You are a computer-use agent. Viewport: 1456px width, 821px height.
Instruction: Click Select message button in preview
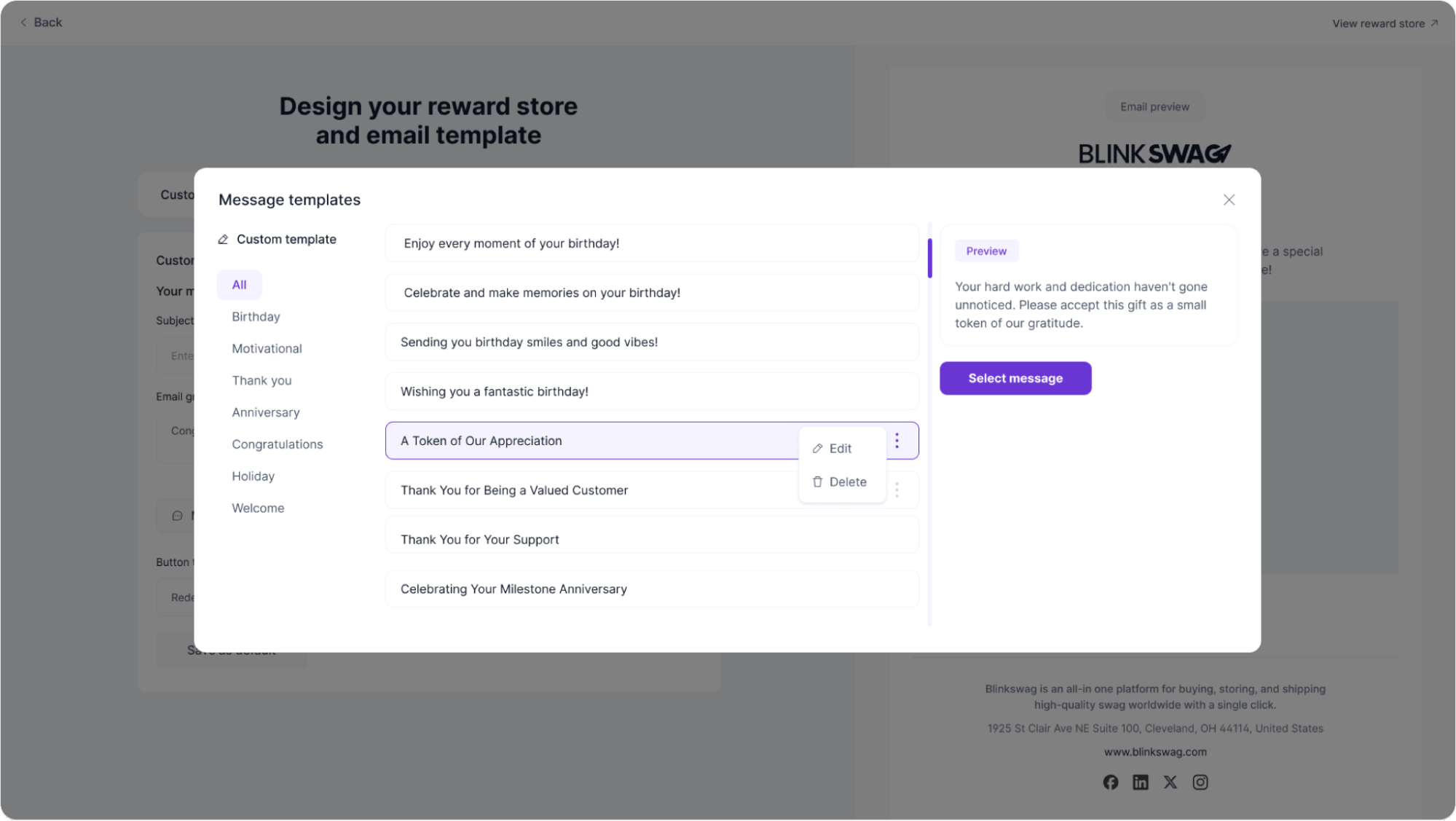[1015, 378]
